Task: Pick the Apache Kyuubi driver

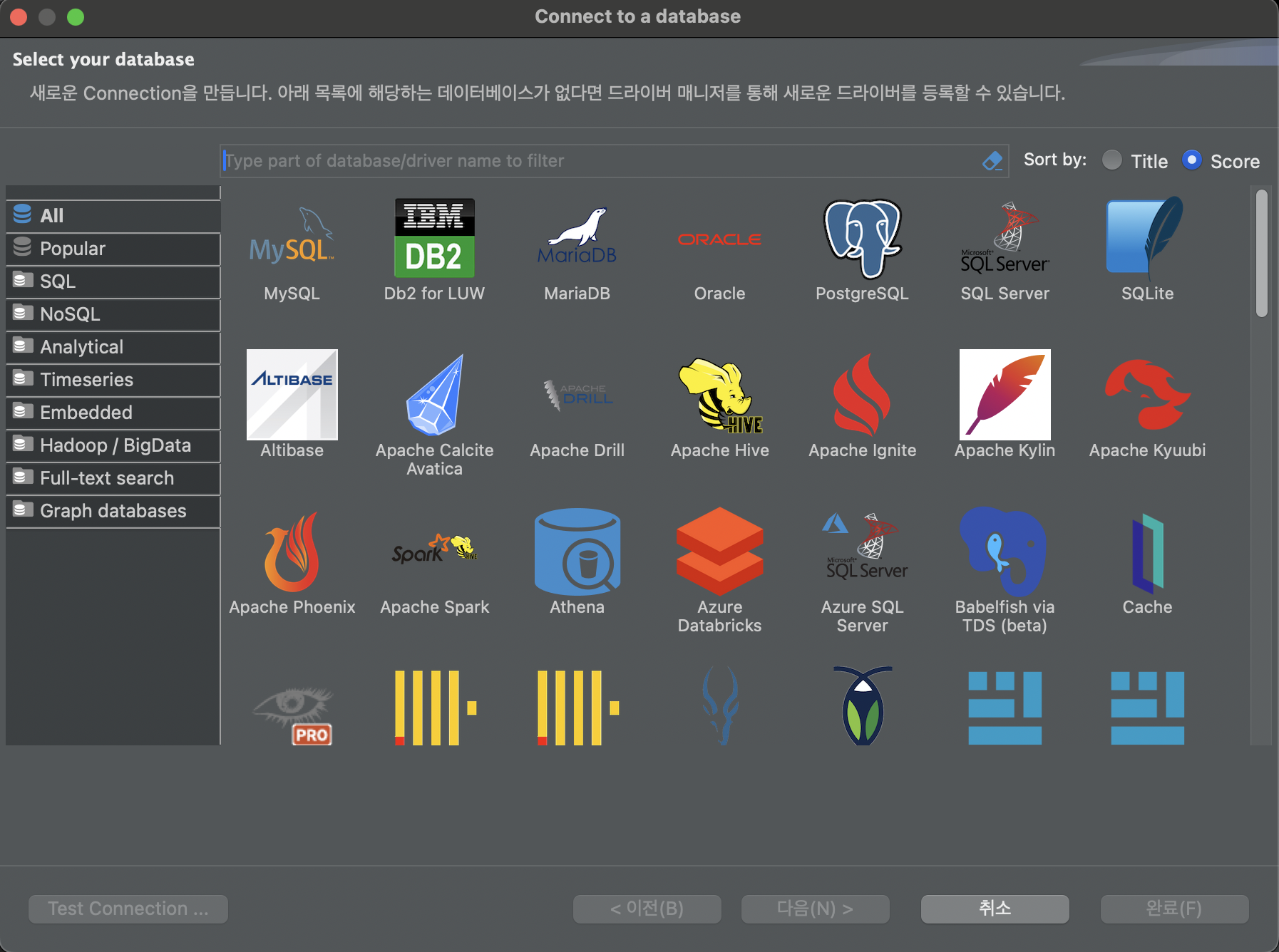Action: click(1147, 395)
